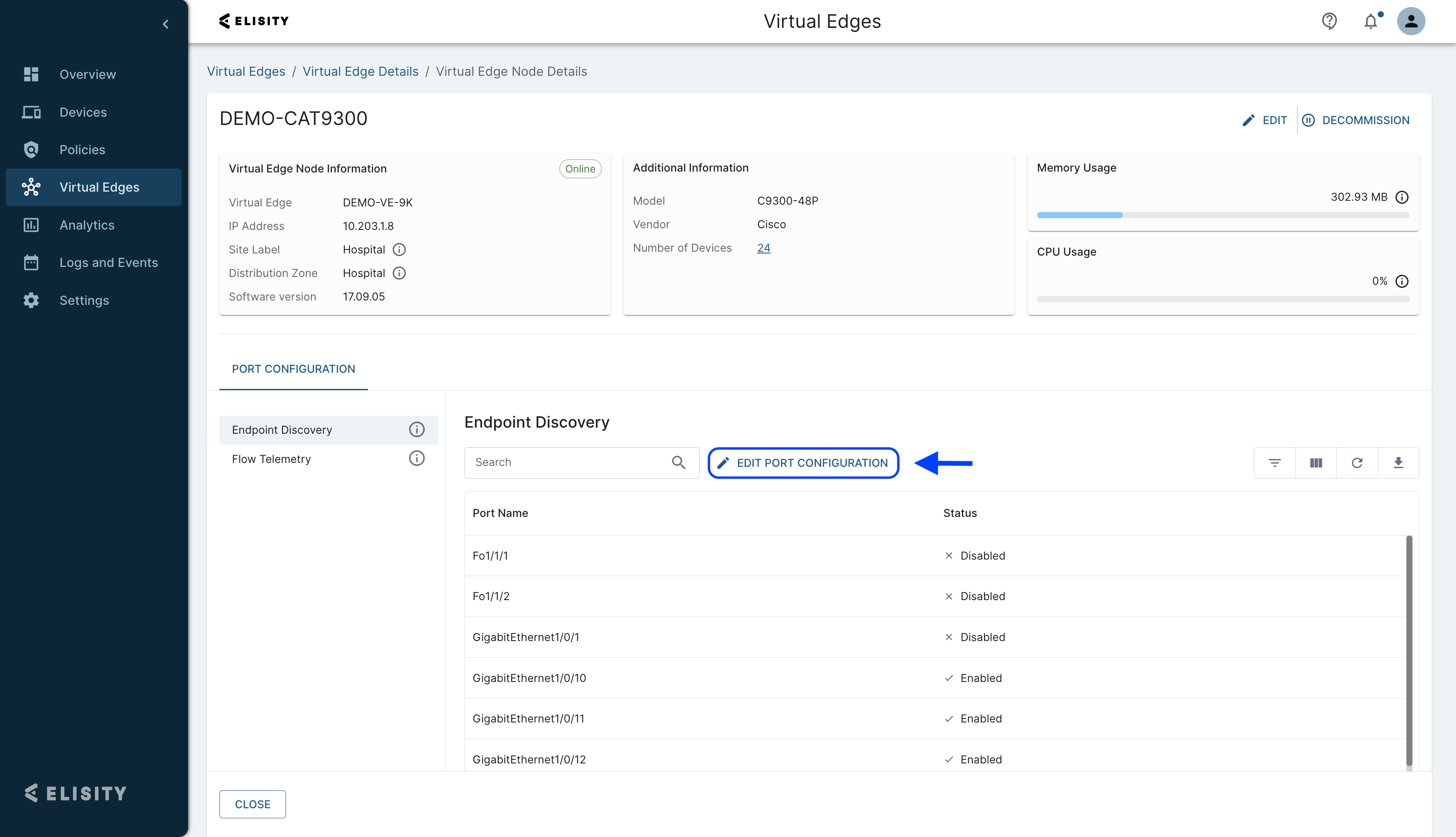Screen dimensions: 1456x837
Task: Select the Port Configuration tab
Action: (x=293, y=369)
